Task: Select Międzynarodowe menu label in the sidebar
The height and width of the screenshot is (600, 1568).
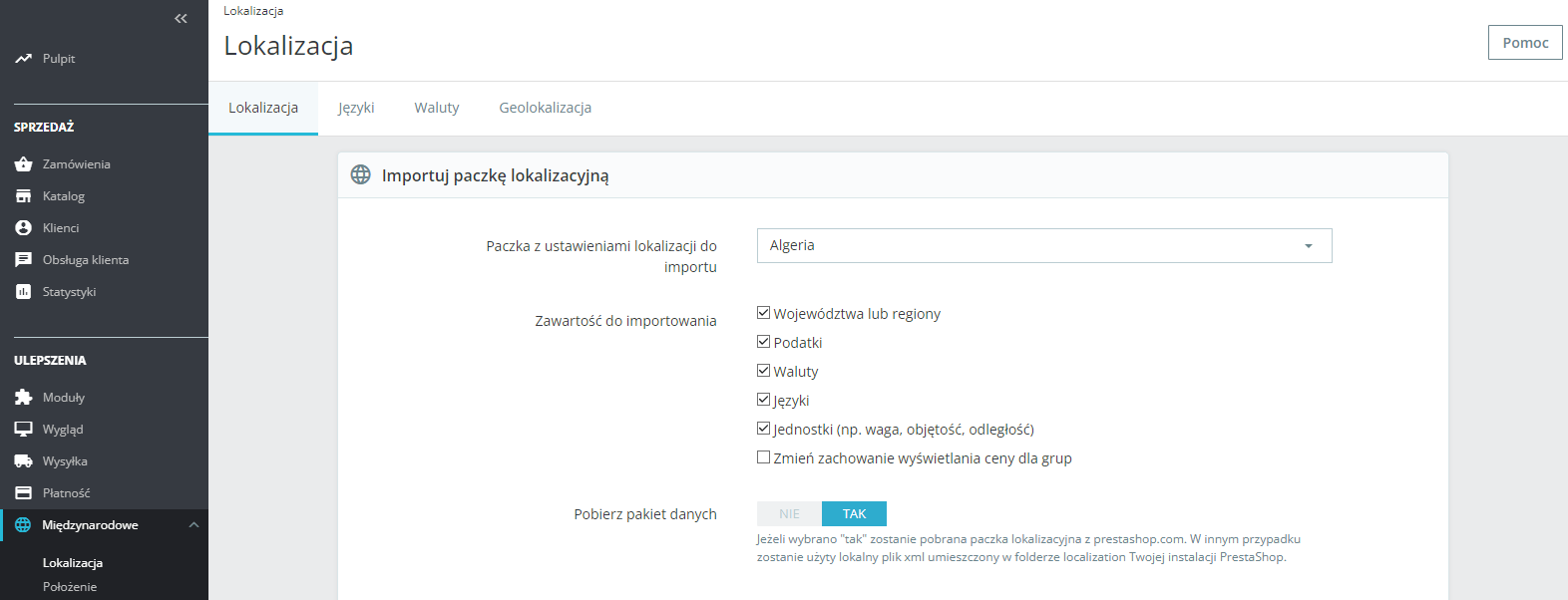Action: (x=91, y=525)
